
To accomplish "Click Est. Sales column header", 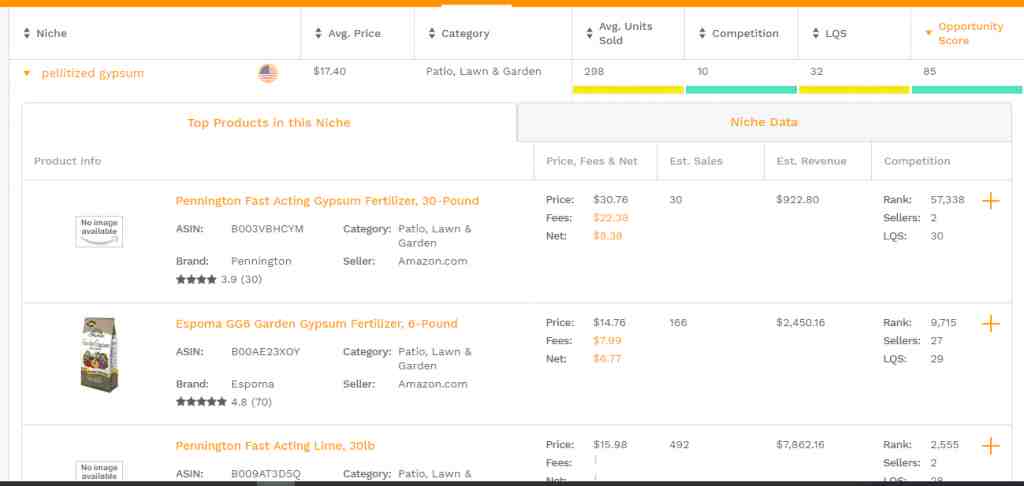I will (696, 161).
